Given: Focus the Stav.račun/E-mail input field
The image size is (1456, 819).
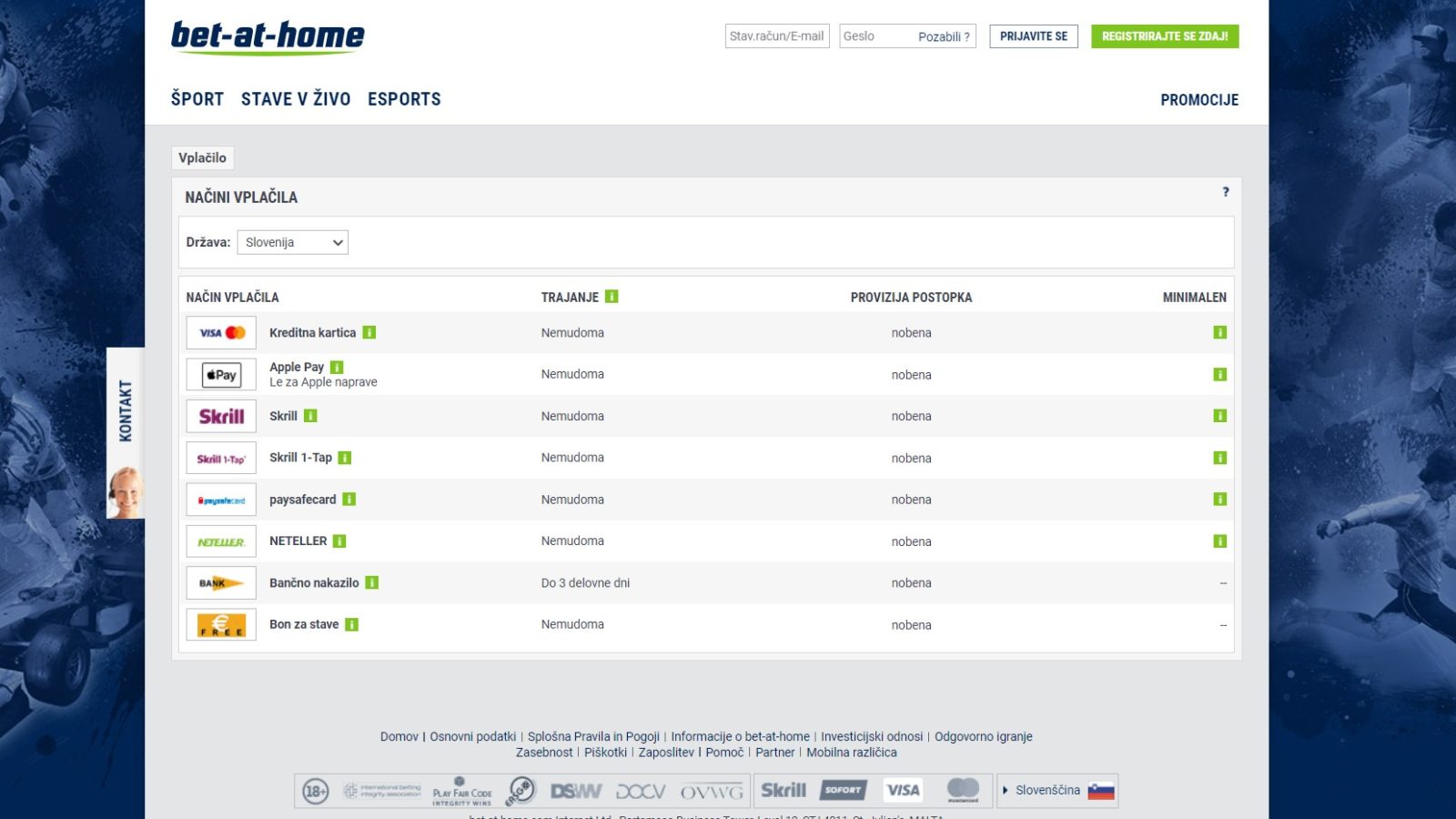Looking at the screenshot, I should point(777,36).
